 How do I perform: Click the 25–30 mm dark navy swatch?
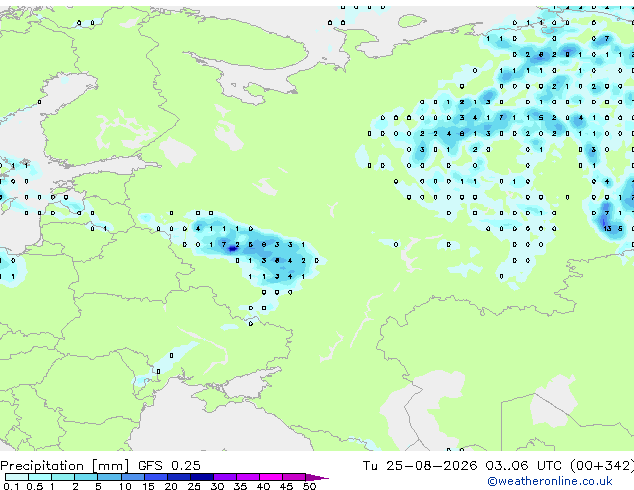point(201,477)
